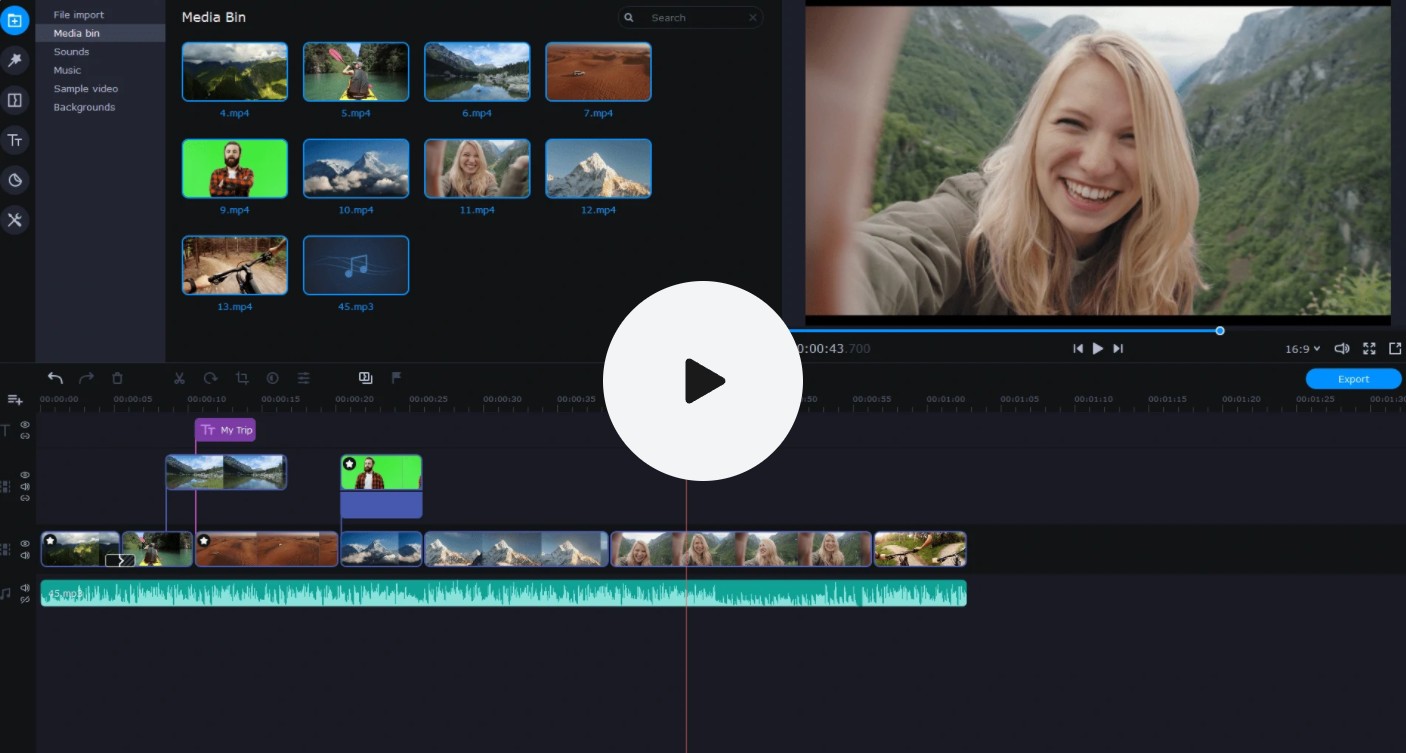
Task: Click the Crop tool icon
Action: click(242, 378)
